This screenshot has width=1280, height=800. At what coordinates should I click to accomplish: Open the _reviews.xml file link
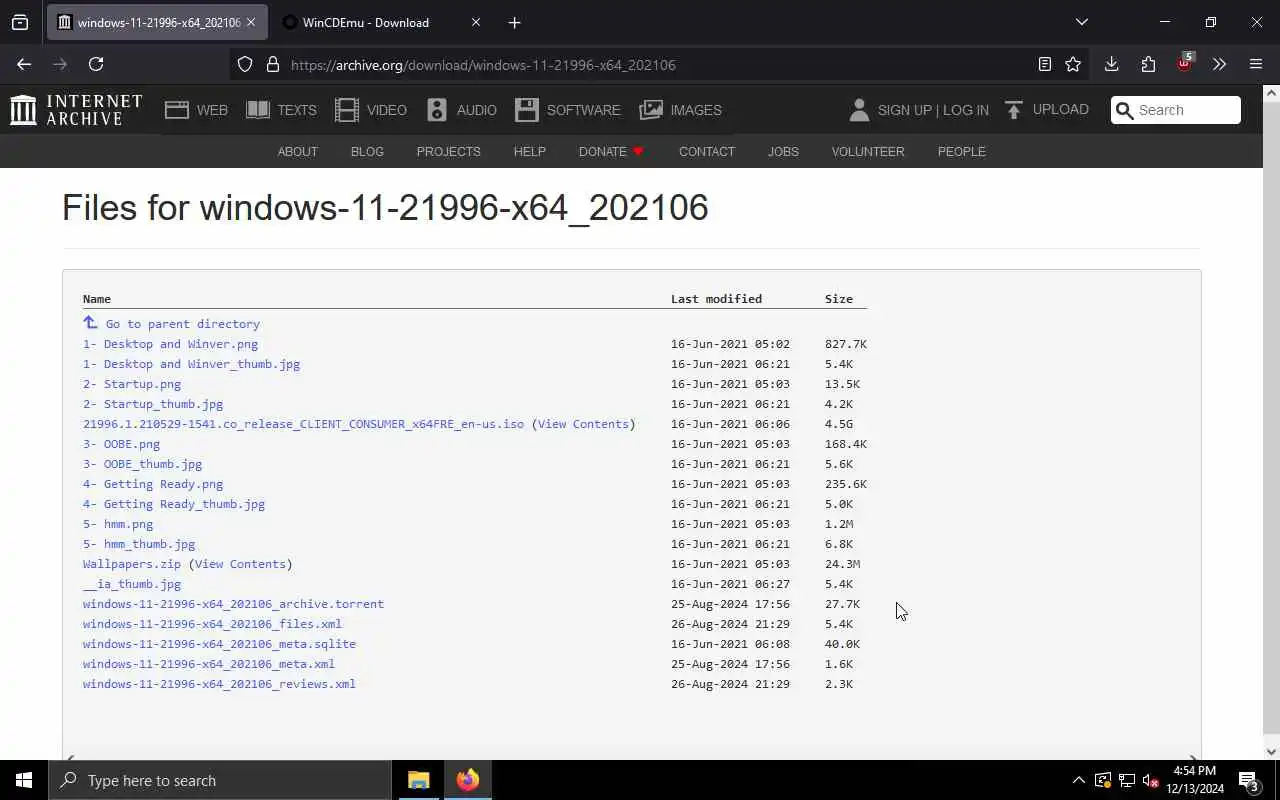click(219, 684)
